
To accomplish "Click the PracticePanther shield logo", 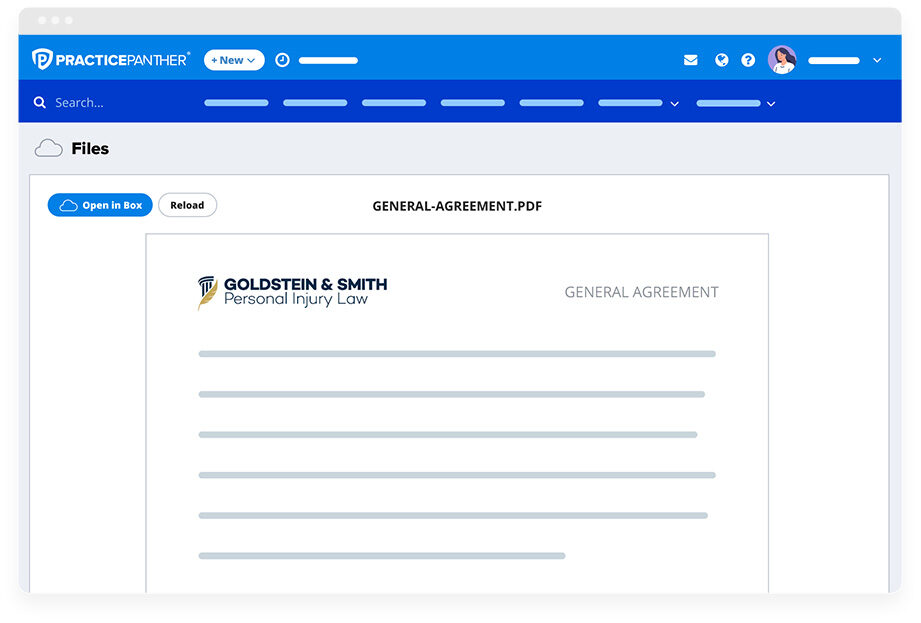I will coord(42,60).
